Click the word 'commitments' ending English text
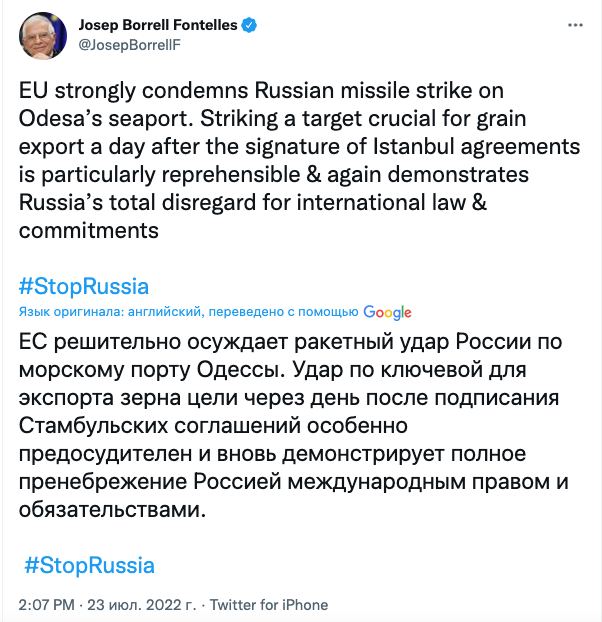This screenshot has width=602, height=622. click(x=90, y=229)
